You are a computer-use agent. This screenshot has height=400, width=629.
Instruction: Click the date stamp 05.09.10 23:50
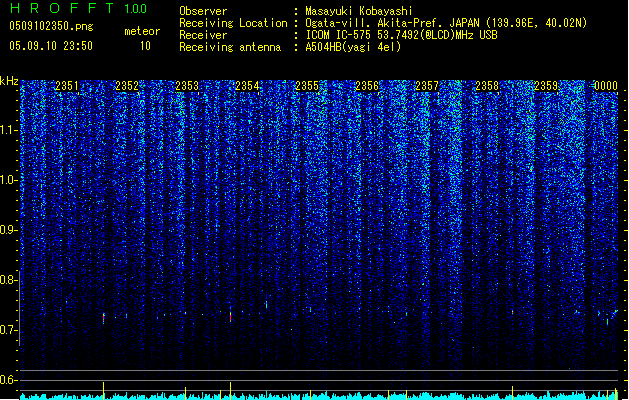pos(51,46)
